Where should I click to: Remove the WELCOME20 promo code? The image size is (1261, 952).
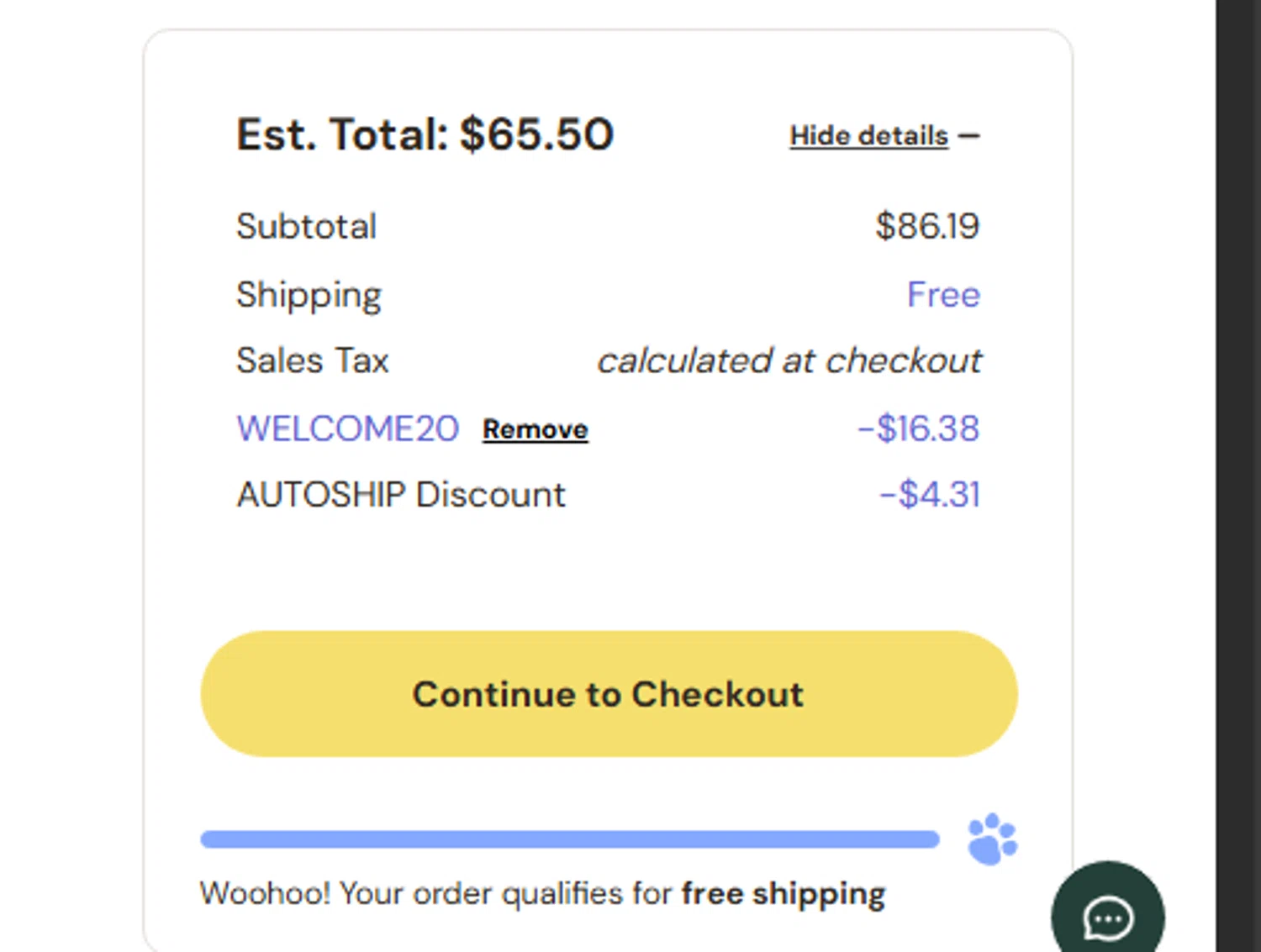click(x=536, y=429)
